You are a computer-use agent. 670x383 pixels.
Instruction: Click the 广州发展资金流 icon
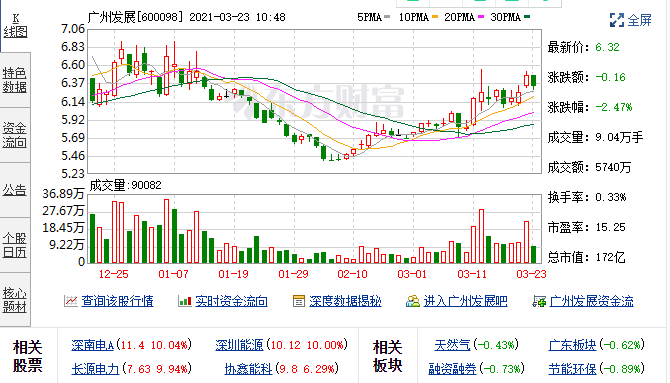tap(539, 301)
